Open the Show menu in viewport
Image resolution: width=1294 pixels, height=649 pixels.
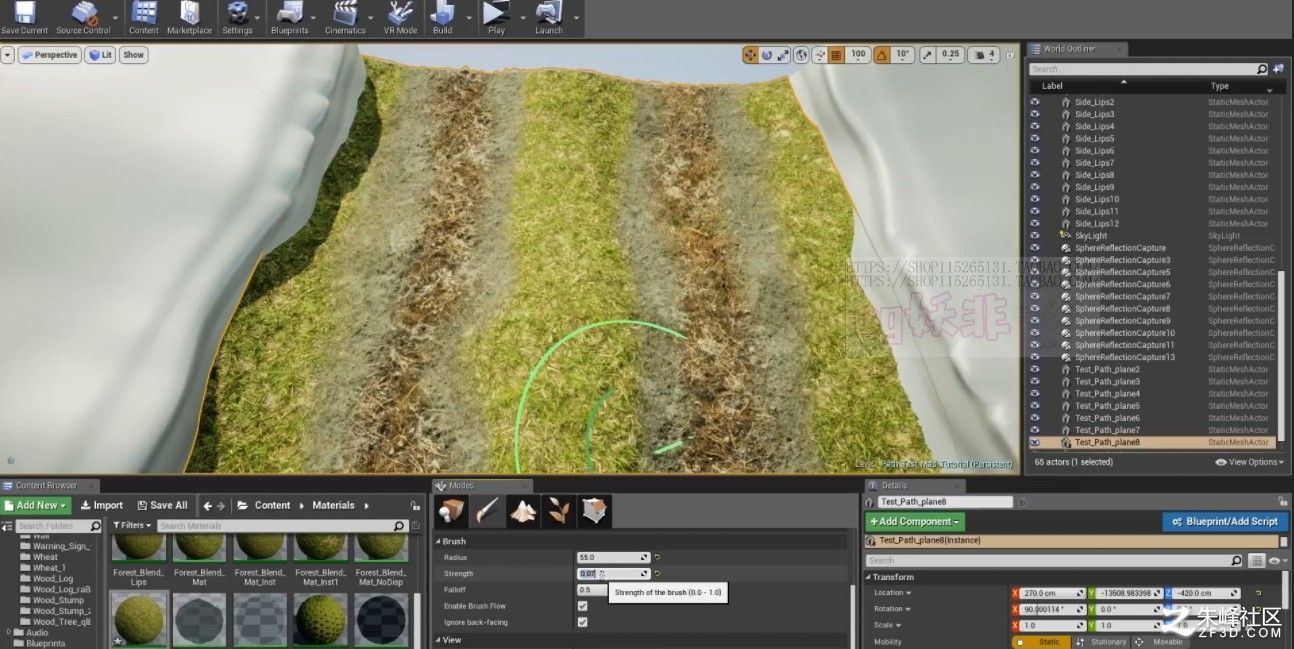133,55
